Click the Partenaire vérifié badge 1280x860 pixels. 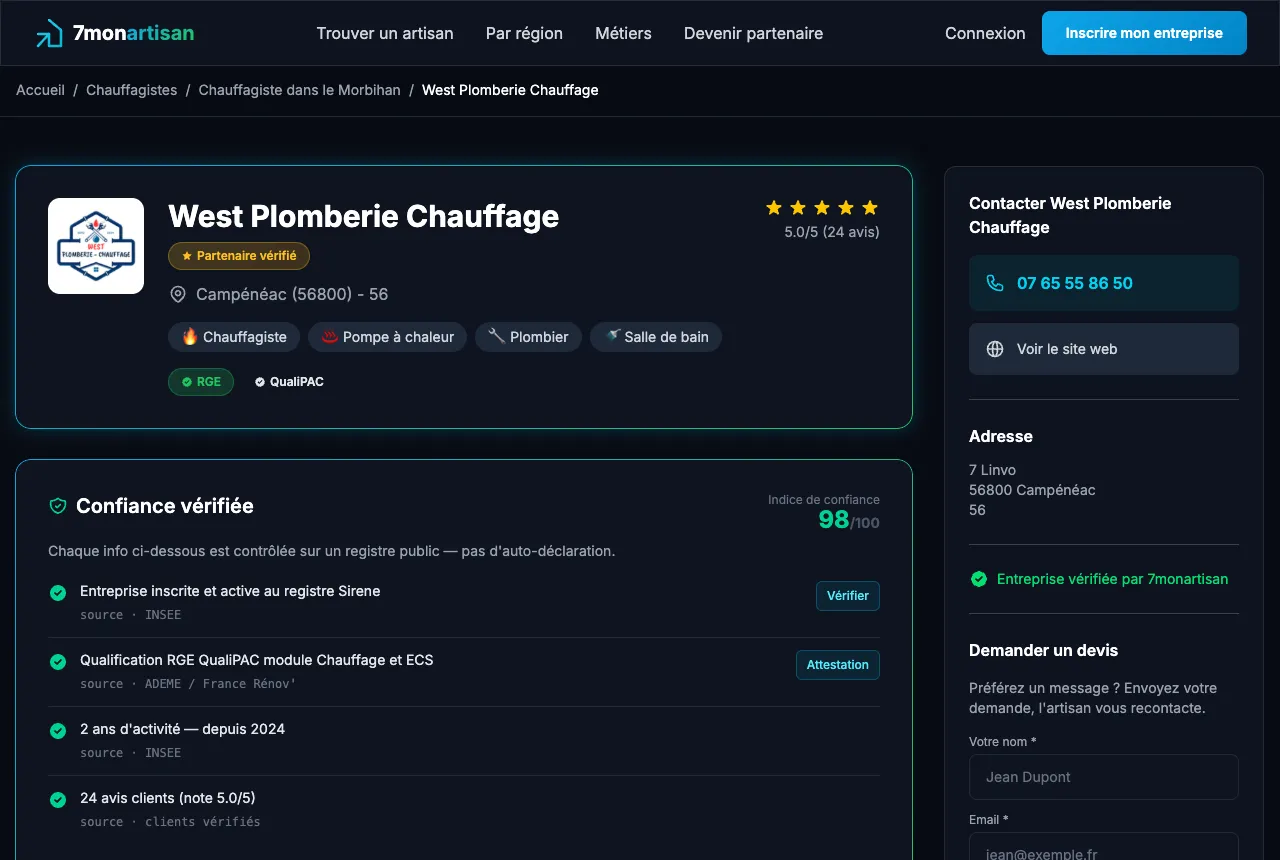click(x=239, y=256)
